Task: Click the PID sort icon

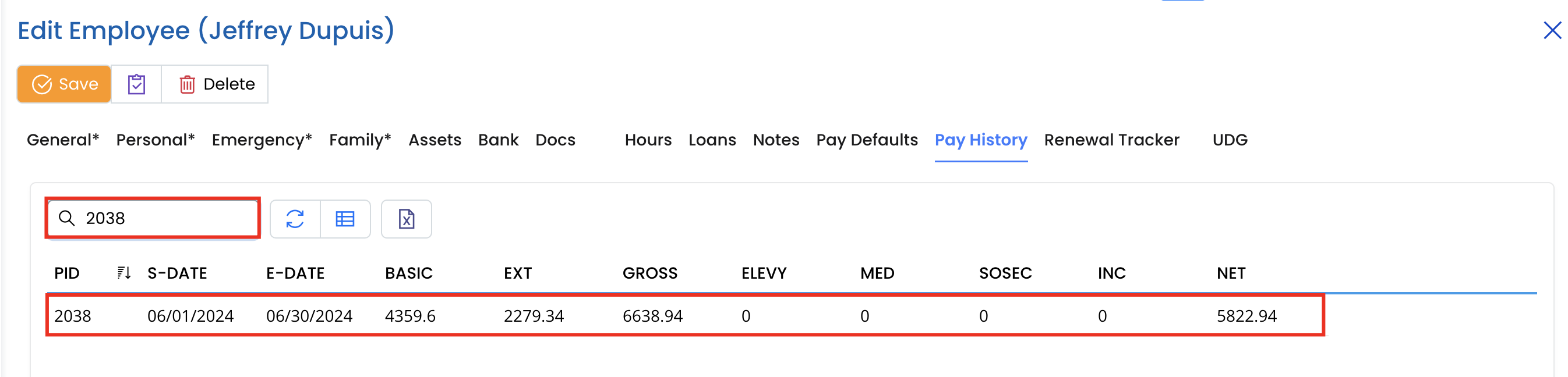Action: [123, 273]
